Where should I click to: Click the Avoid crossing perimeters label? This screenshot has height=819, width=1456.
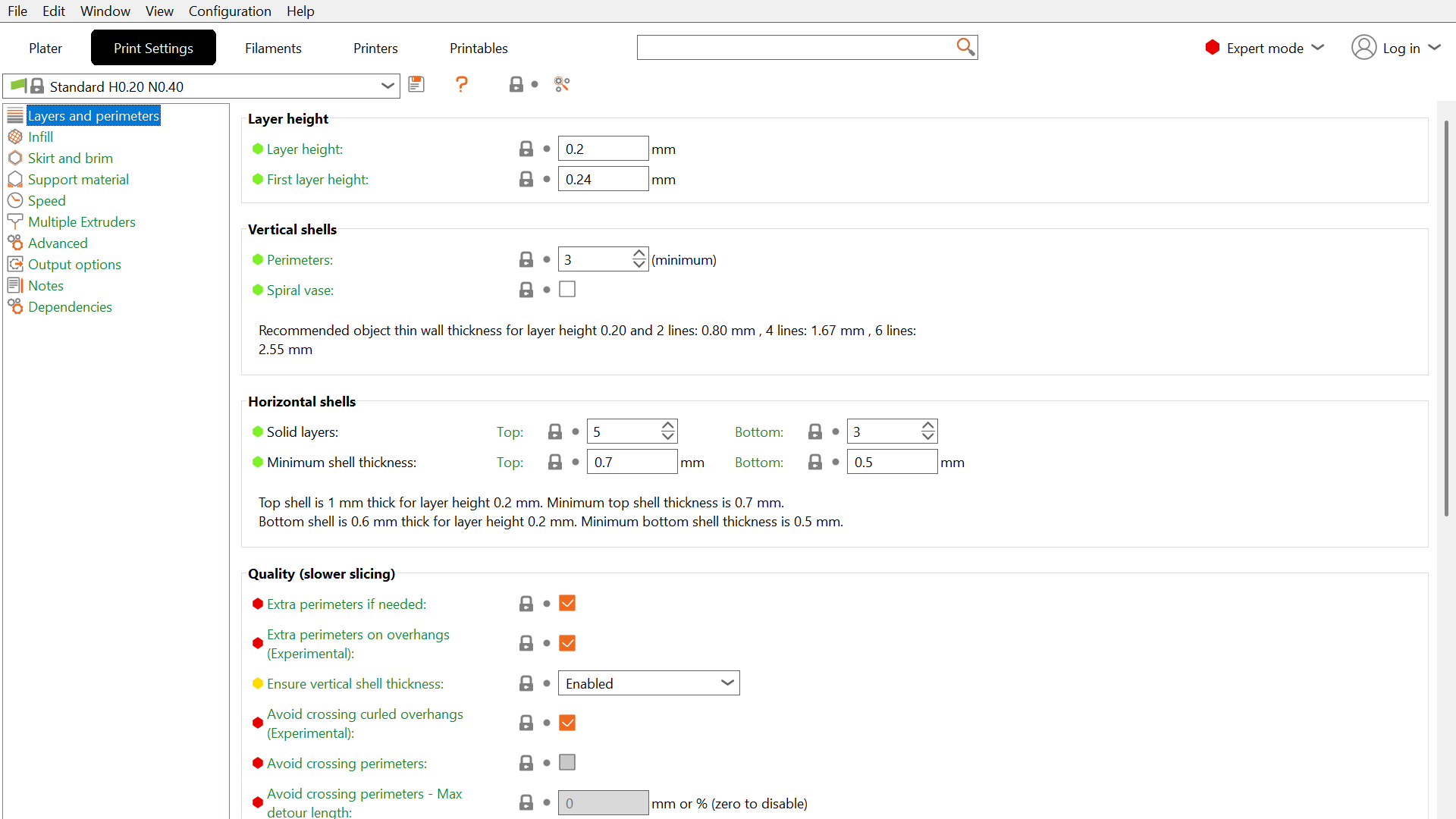[347, 764]
